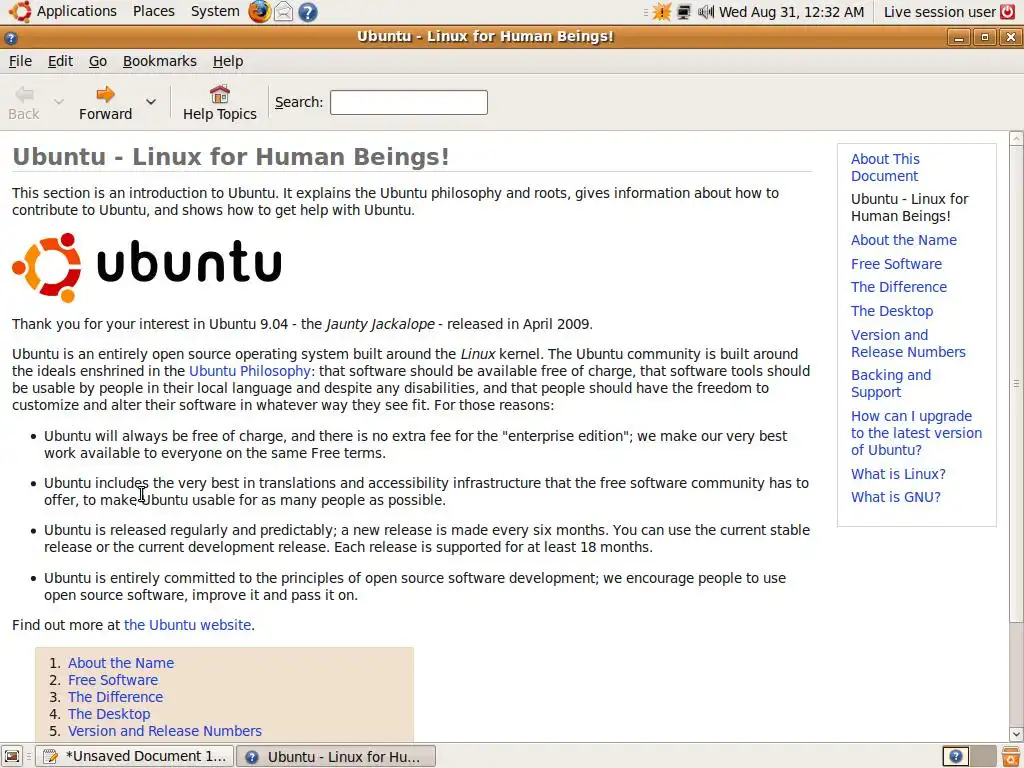Click the Ubuntu logo image
The width and height of the screenshot is (1024, 768).
pos(147,268)
